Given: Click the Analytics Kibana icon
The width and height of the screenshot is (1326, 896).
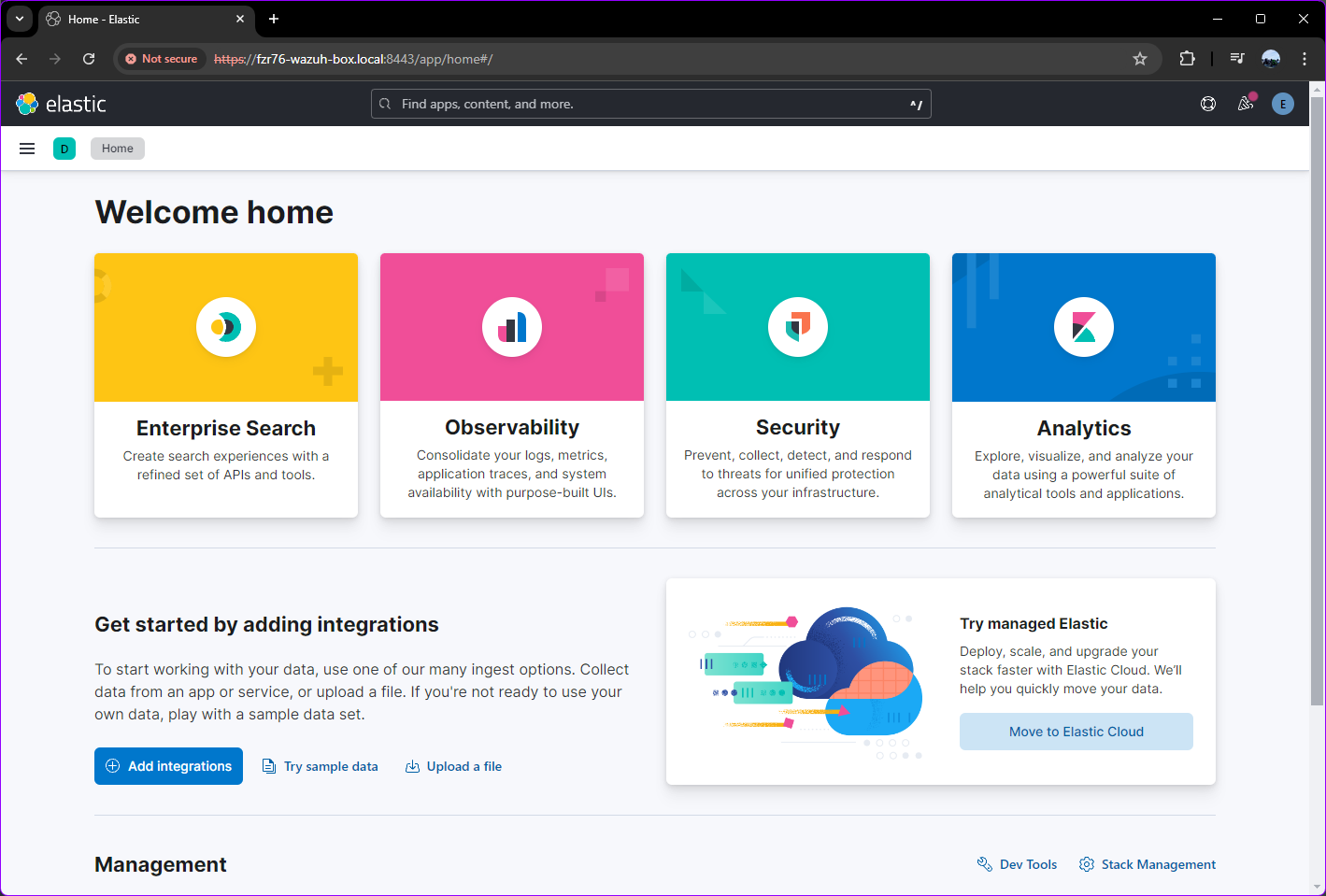Looking at the screenshot, I should pyautogui.click(x=1084, y=327).
